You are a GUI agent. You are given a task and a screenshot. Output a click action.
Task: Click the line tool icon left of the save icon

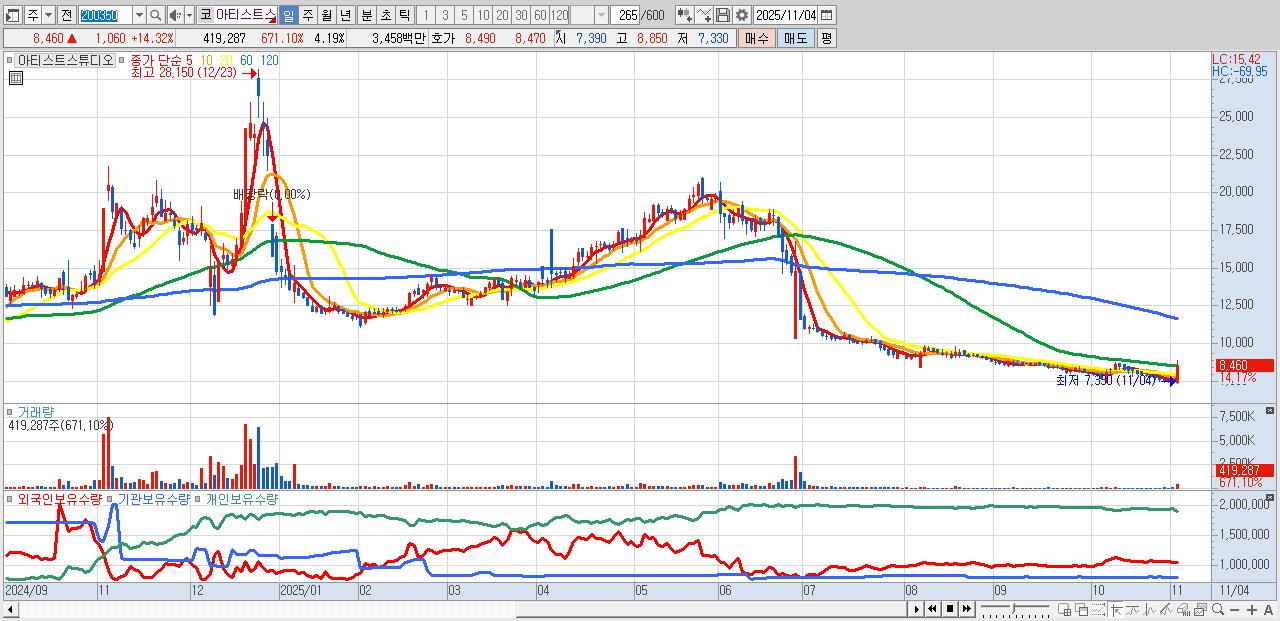[x=704, y=15]
